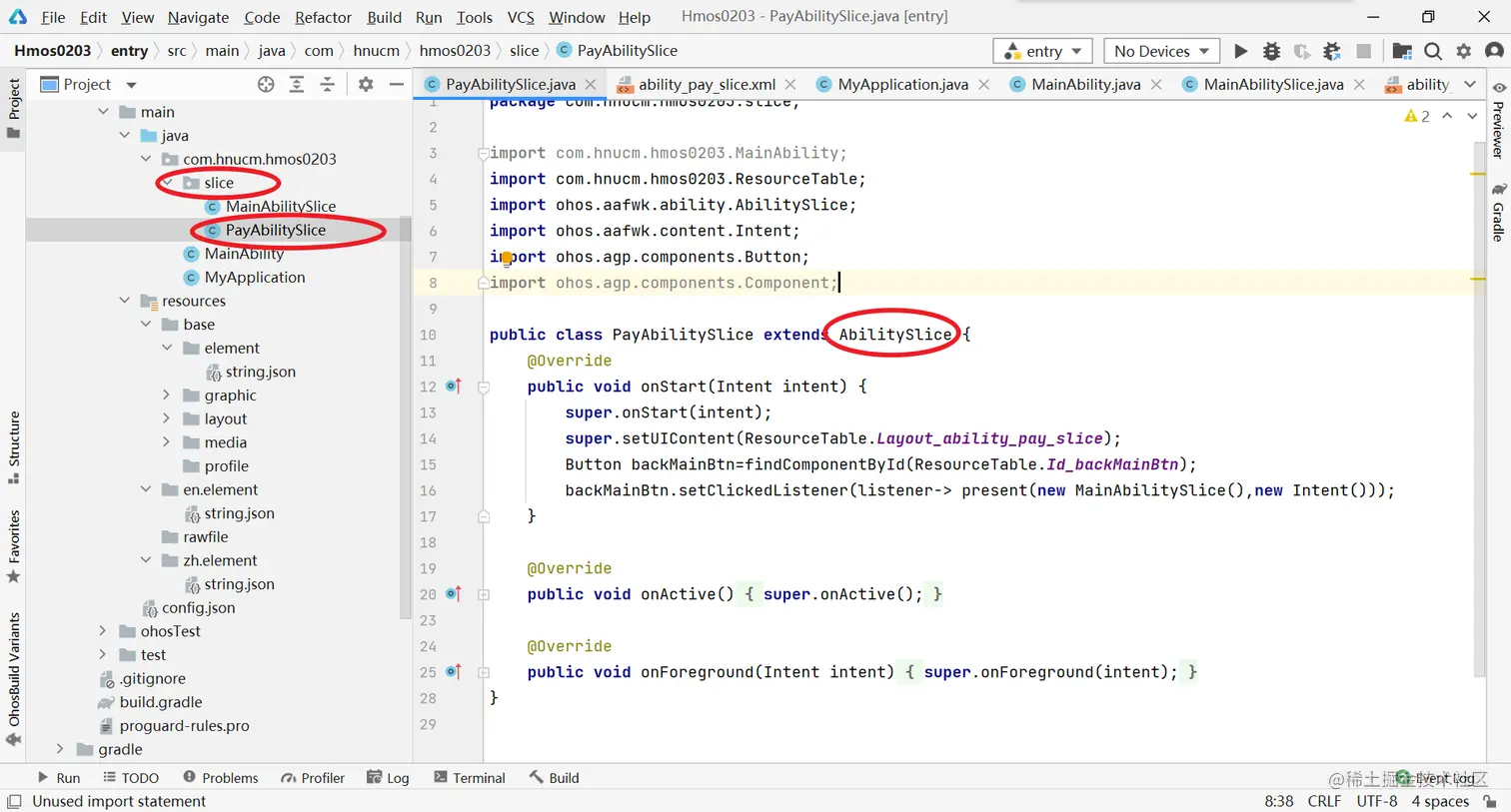The image size is (1511, 812).
Task: Collapse all nodes in Project panel
Action: (328, 85)
